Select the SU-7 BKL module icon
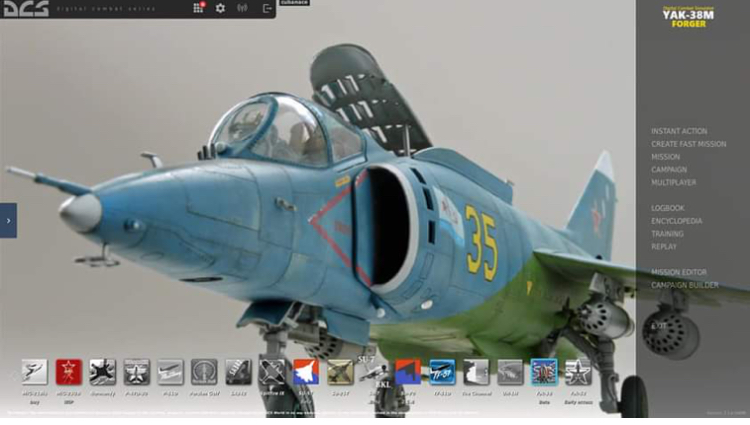Viewport: 750px width, 425px height. 374,372
